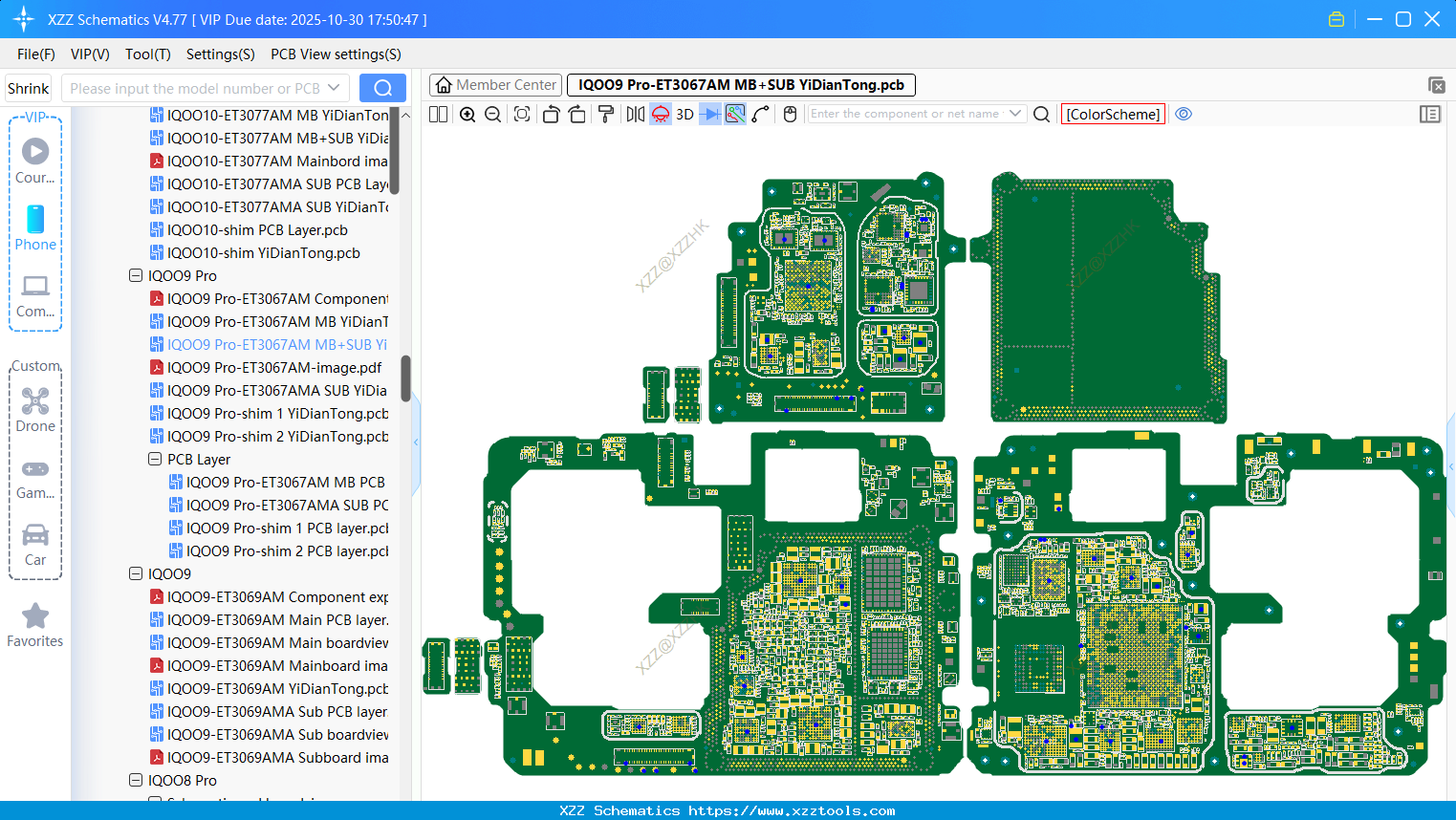Open the PCB View settings menu

336,54
